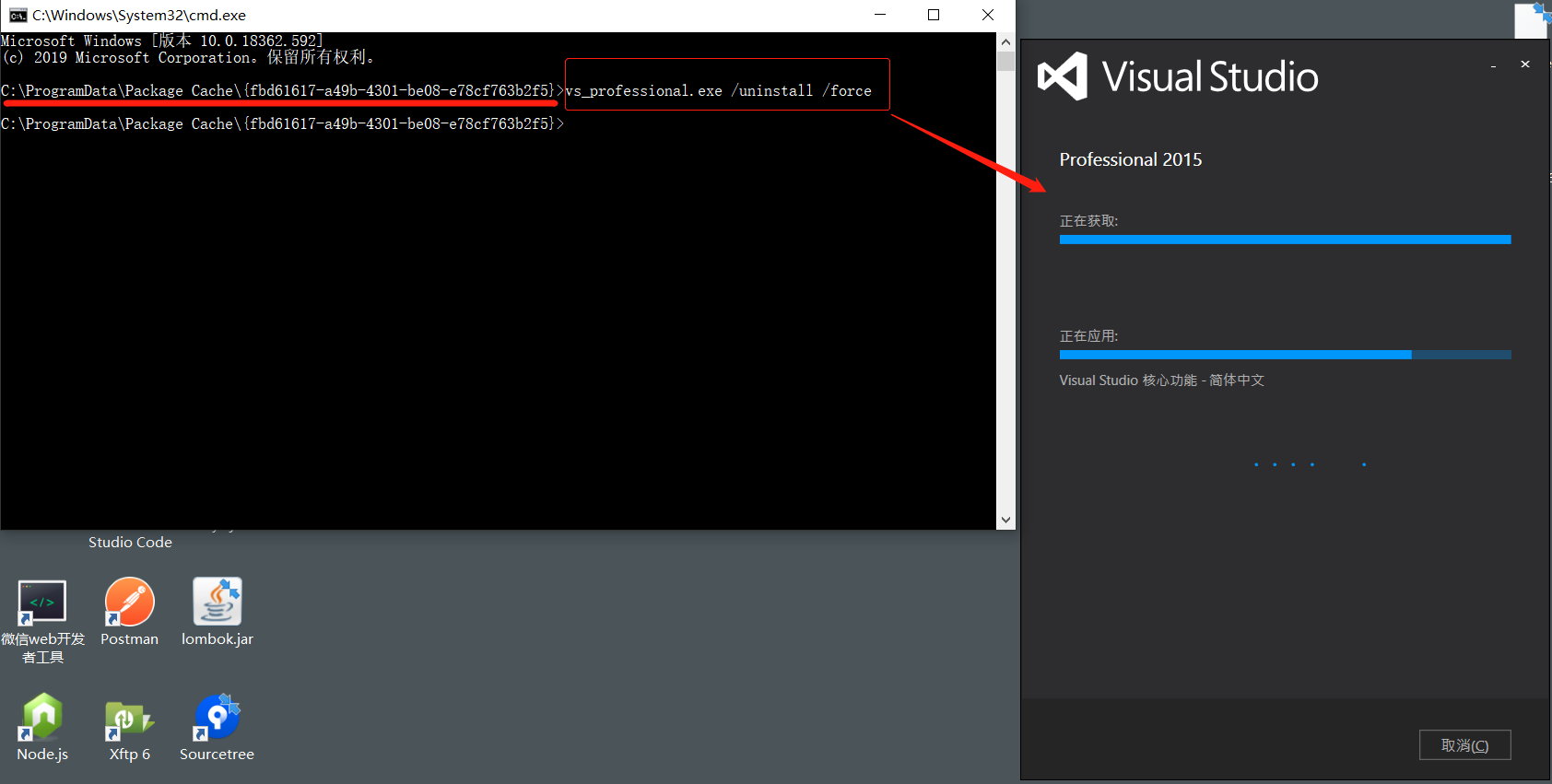Viewport: 1552px width, 784px height.
Task: Click the cmd vertical scrollbar thumb
Action: 1005,61
